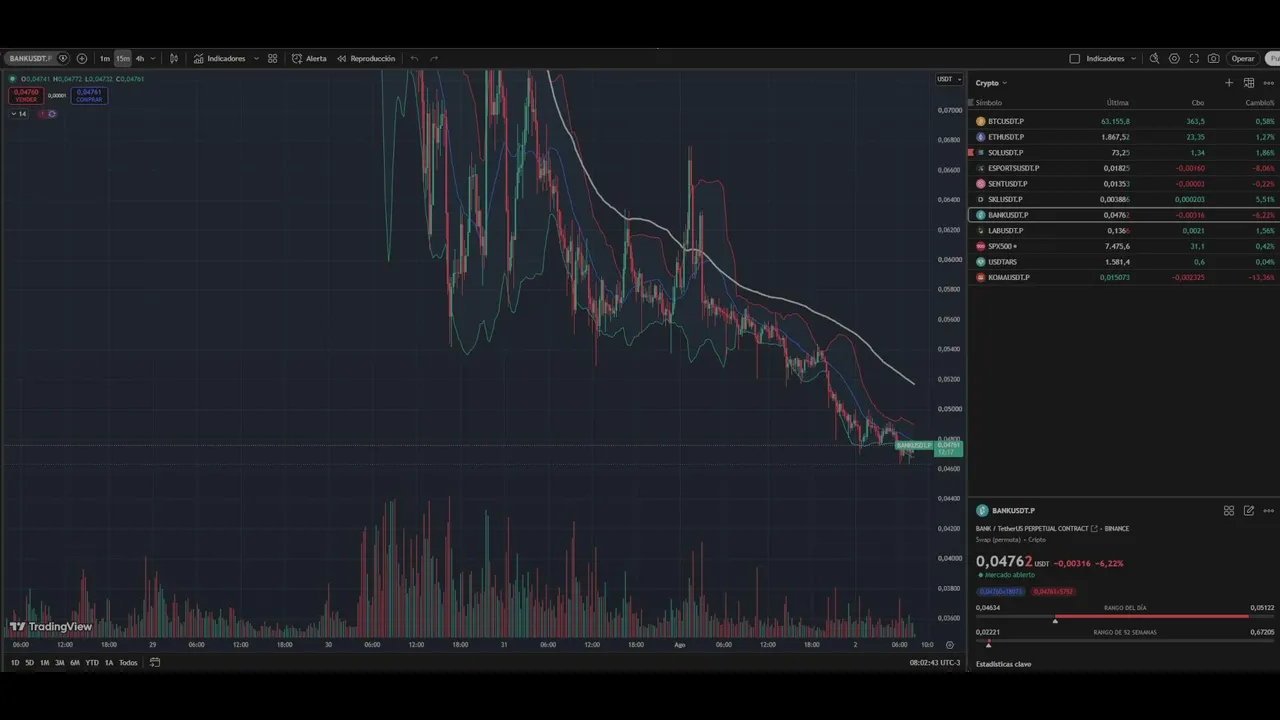This screenshot has width=1280, height=720.
Task: Select BTCUSDT.P in the watchlist
Action: click(x=1124, y=121)
